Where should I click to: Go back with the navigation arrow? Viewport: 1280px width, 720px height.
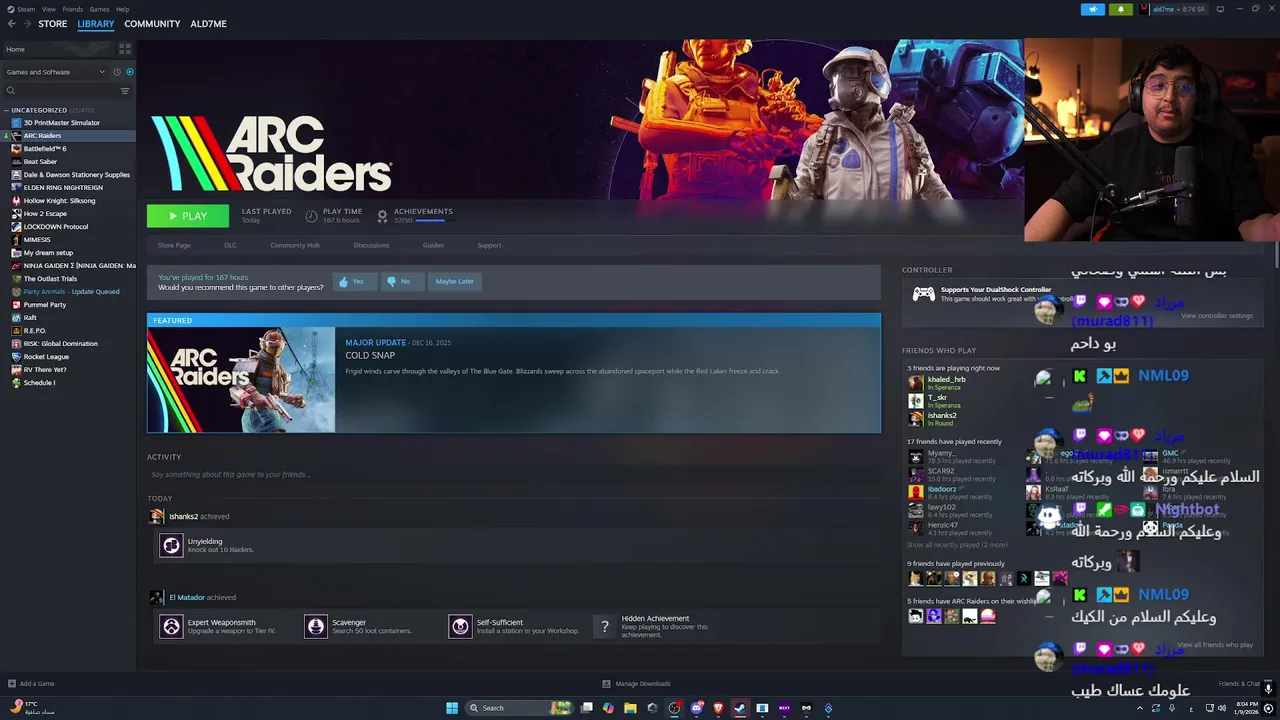[x=11, y=24]
